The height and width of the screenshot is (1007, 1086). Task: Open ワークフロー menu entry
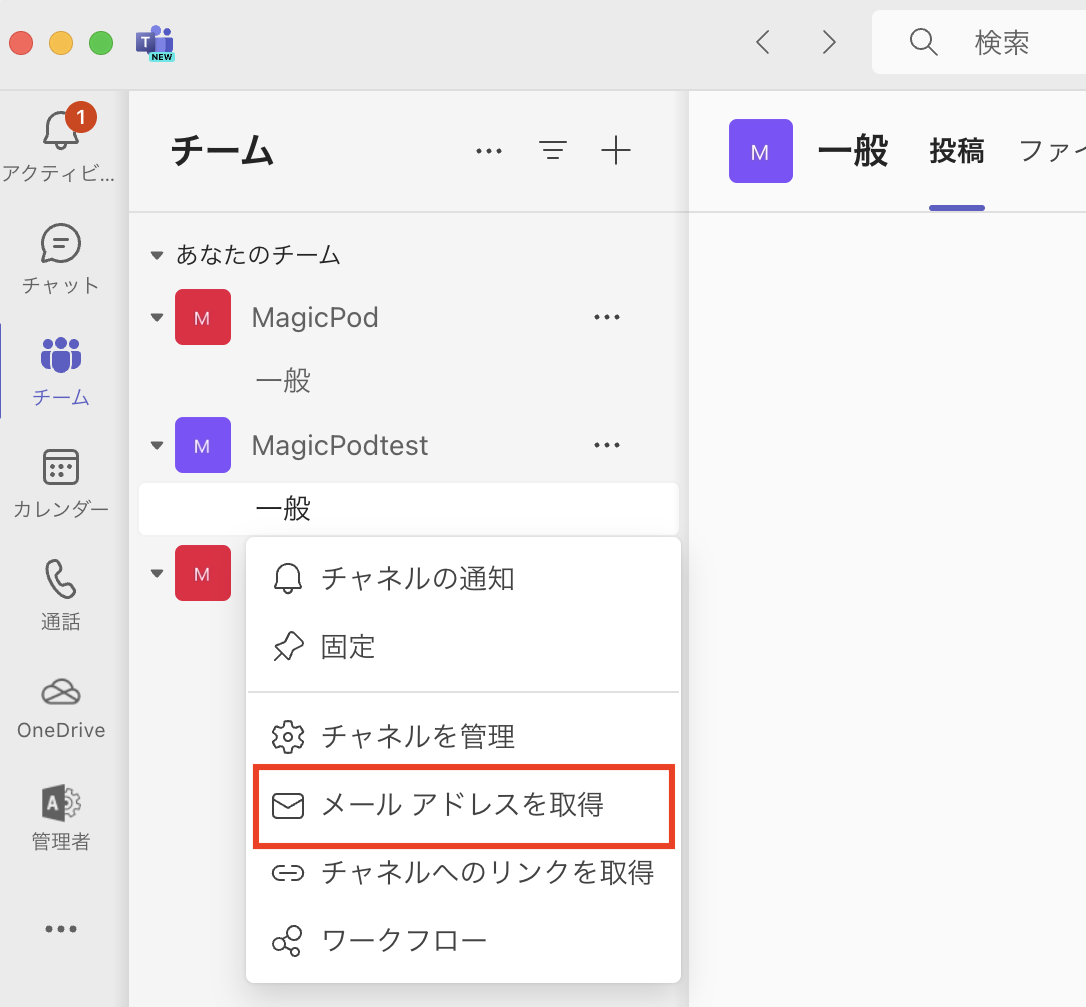[x=463, y=941]
